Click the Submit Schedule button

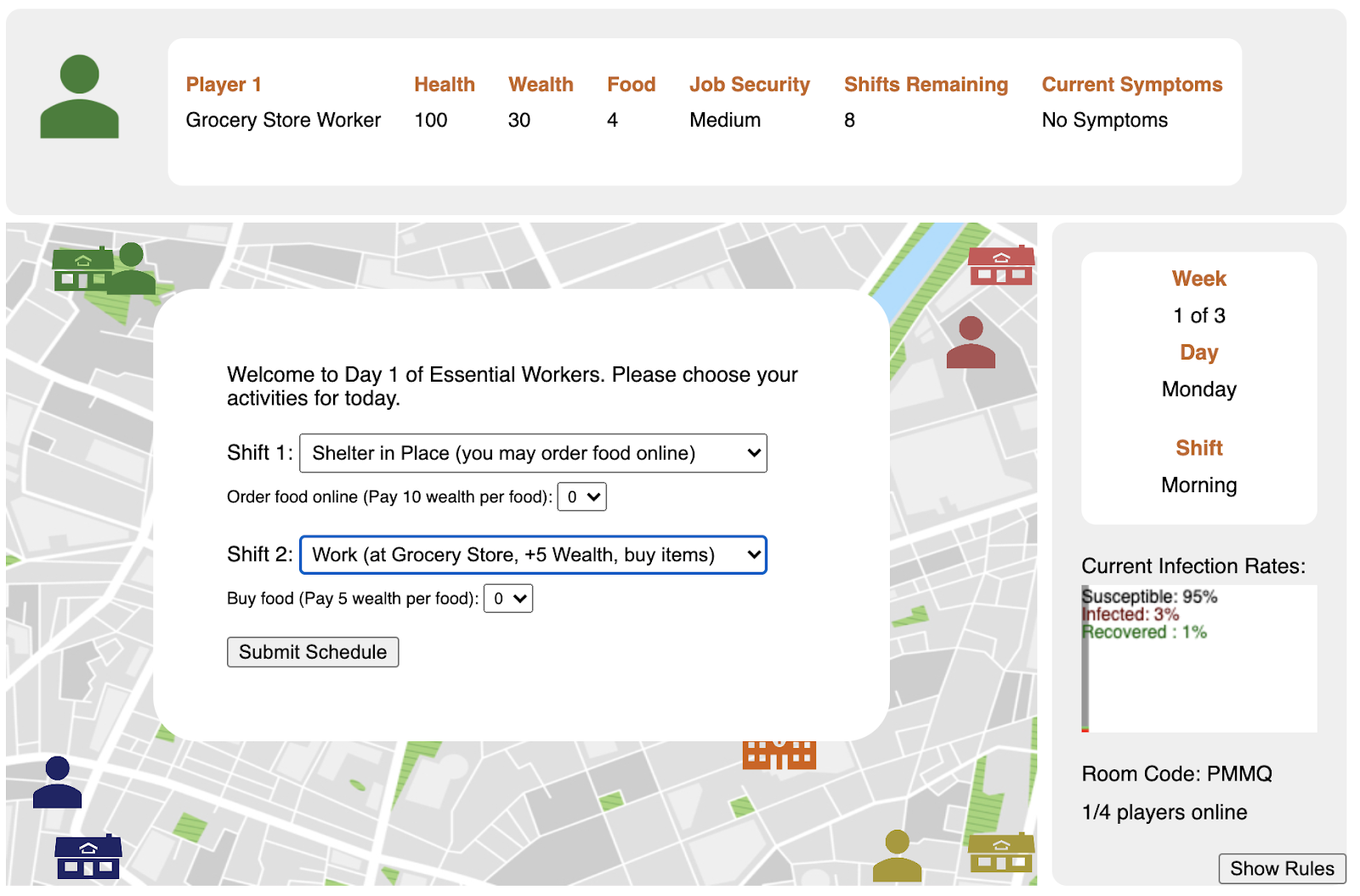click(313, 652)
